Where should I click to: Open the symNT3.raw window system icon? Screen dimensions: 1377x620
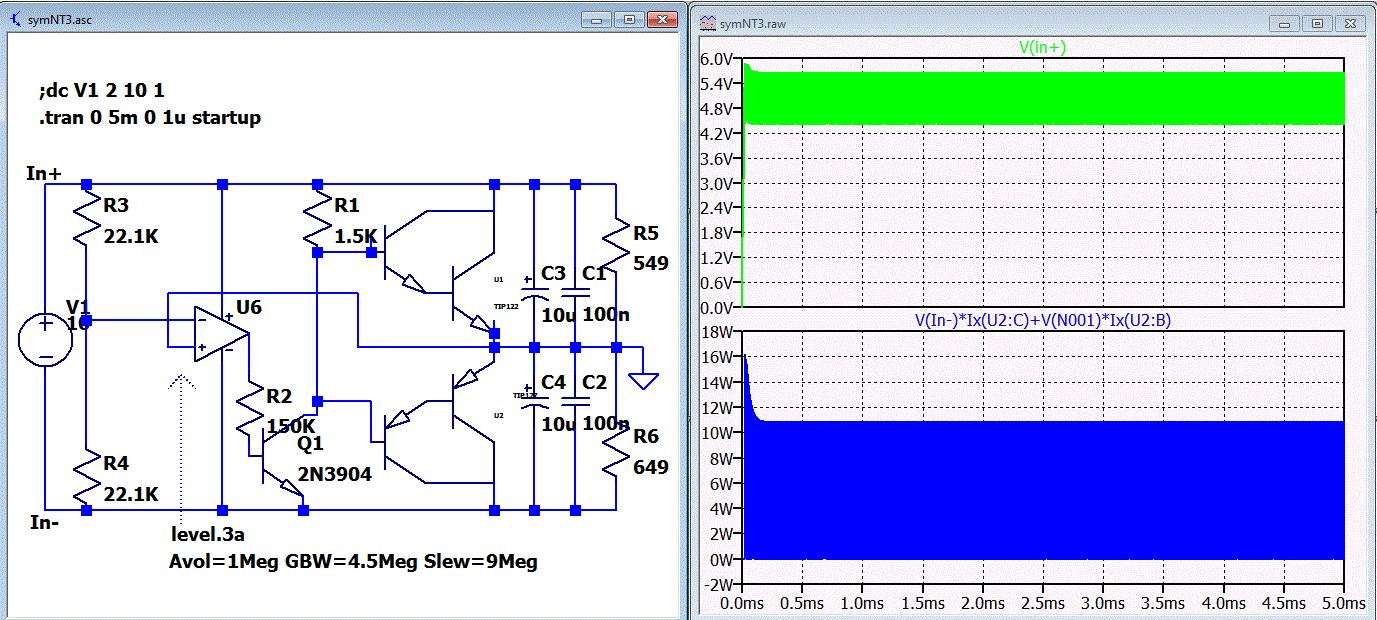707,23
